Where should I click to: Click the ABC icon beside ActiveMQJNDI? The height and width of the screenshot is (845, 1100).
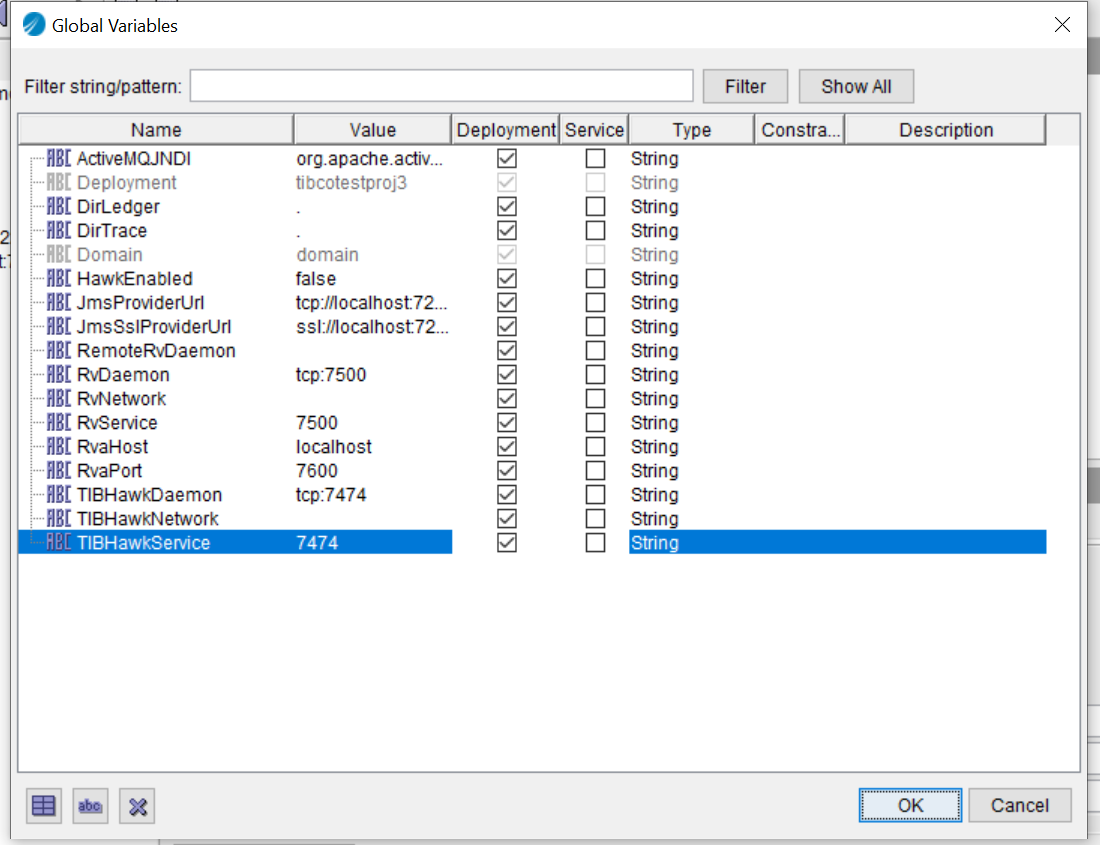click(x=59, y=158)
